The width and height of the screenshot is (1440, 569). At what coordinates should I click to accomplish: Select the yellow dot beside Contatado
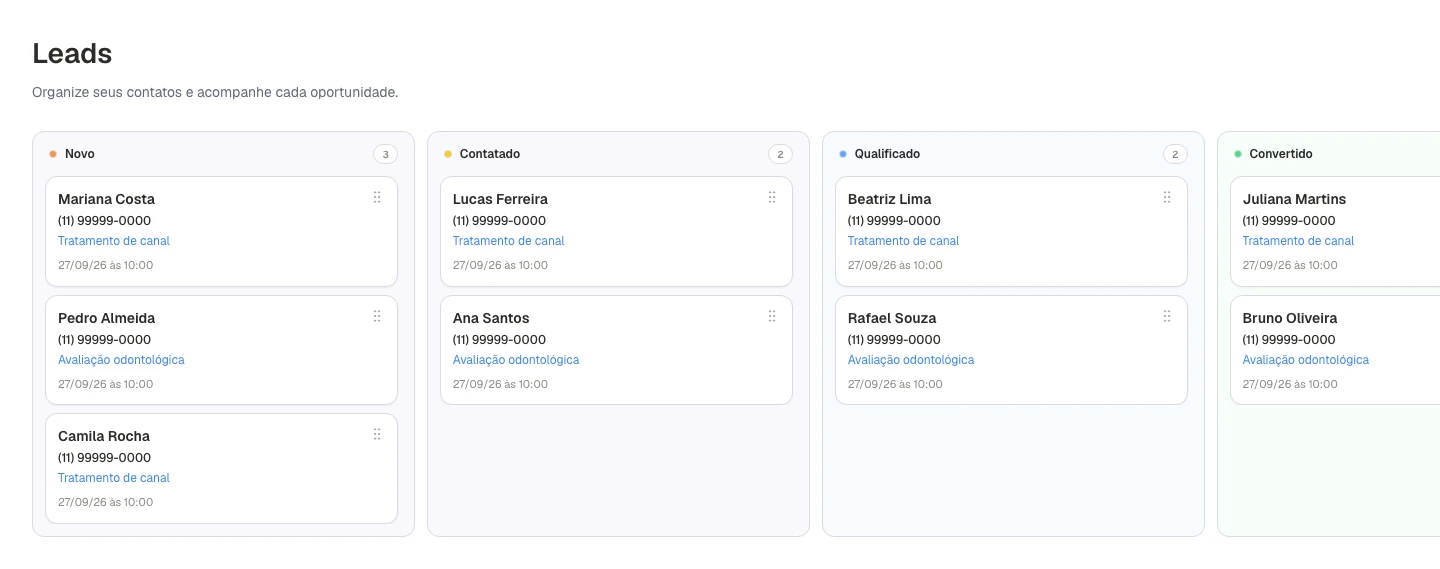(448, 154)
